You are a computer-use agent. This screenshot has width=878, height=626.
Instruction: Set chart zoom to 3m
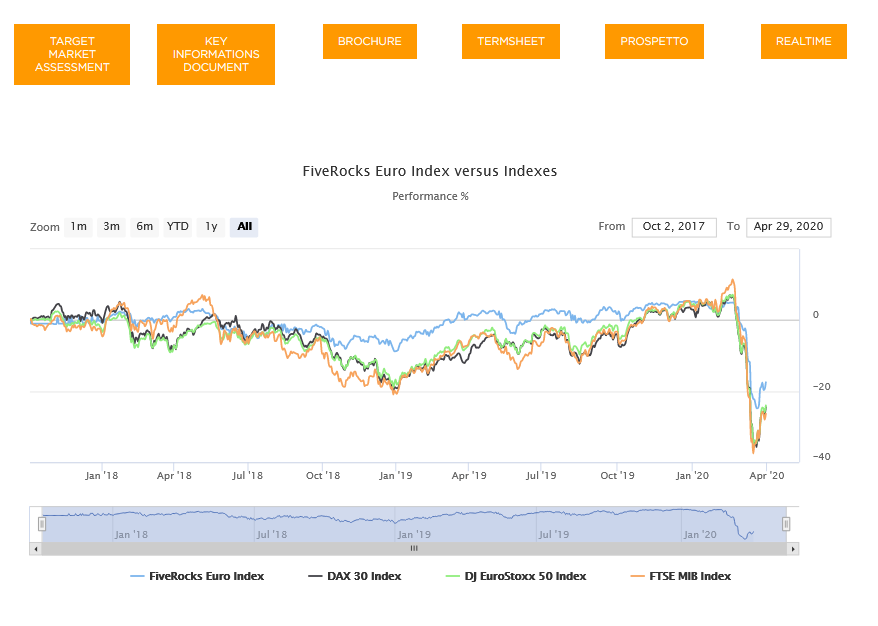(x=111, y=227)
